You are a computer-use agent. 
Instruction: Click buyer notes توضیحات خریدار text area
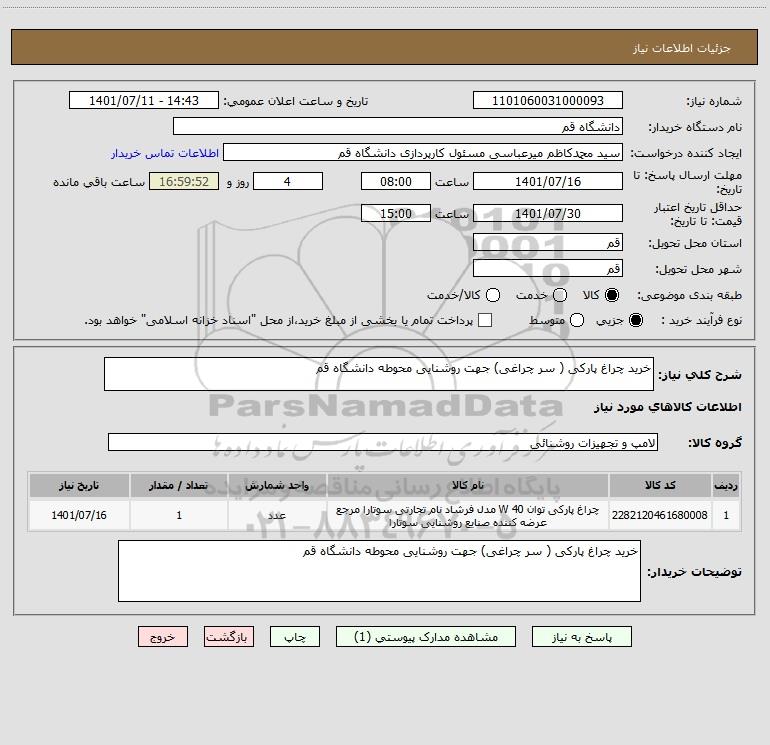click(379, 571)
